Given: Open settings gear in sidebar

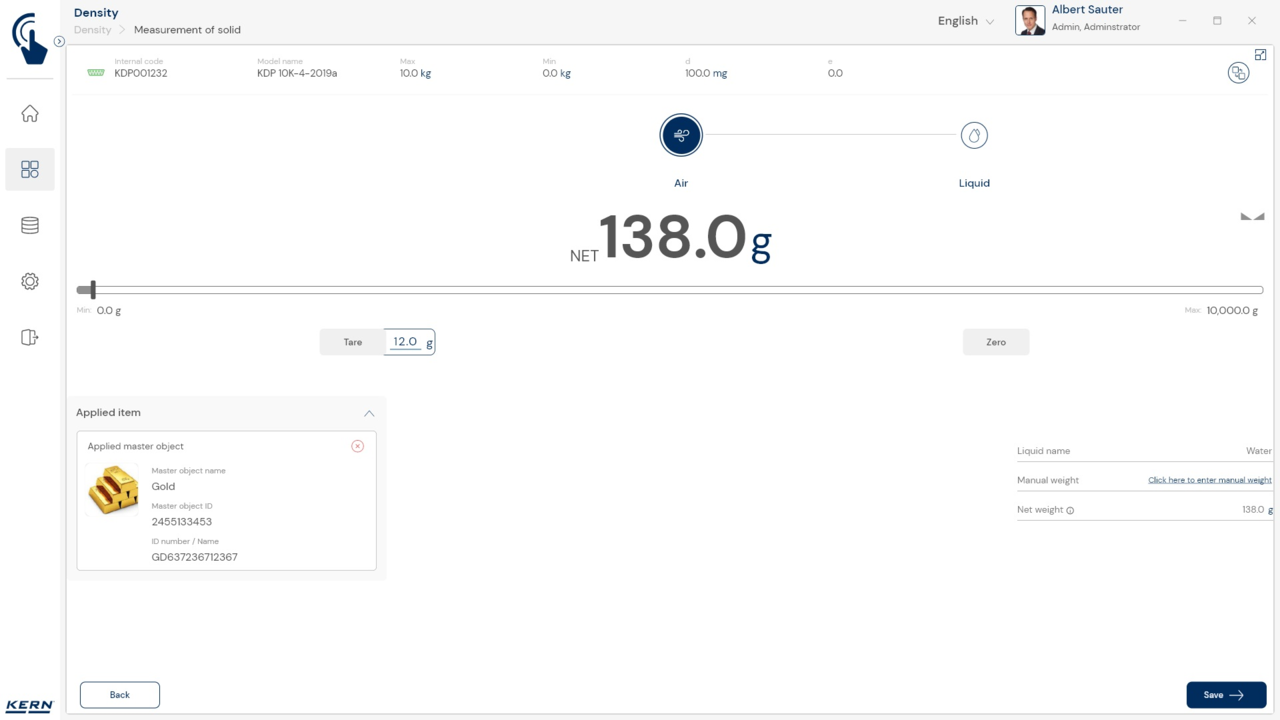Looking at the screenshot, I should click(x=30, y=282).
